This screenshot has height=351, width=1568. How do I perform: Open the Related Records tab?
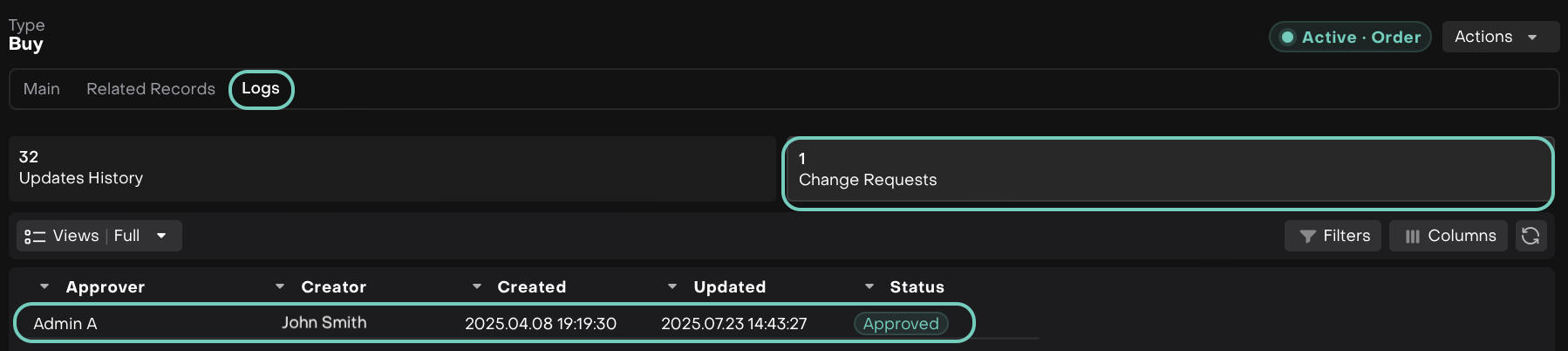point(151,89)
